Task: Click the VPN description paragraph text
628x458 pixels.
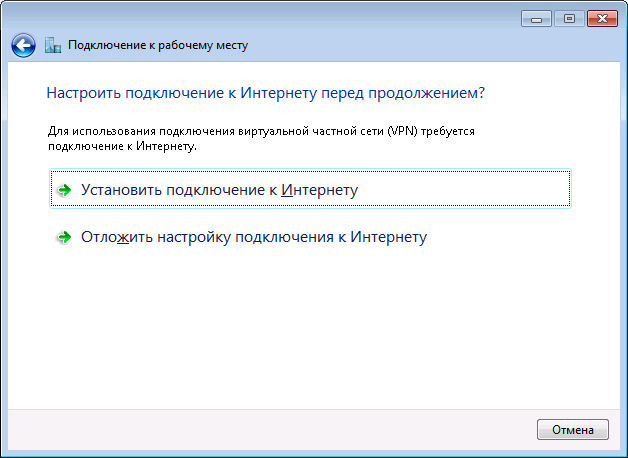Action: pyautogui.click(x=261, y=139)
